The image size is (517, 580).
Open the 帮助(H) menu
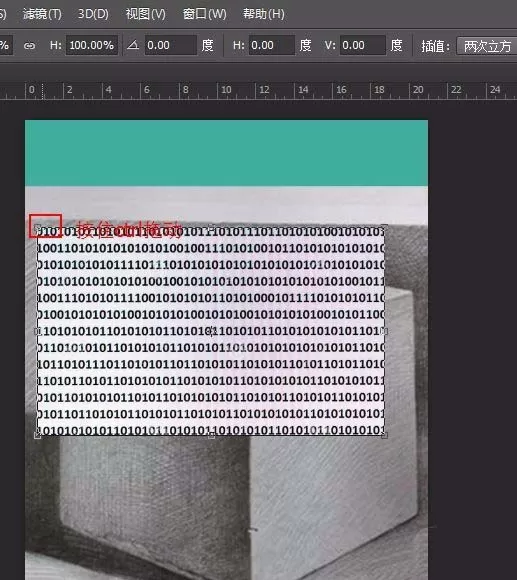point(263,14)
